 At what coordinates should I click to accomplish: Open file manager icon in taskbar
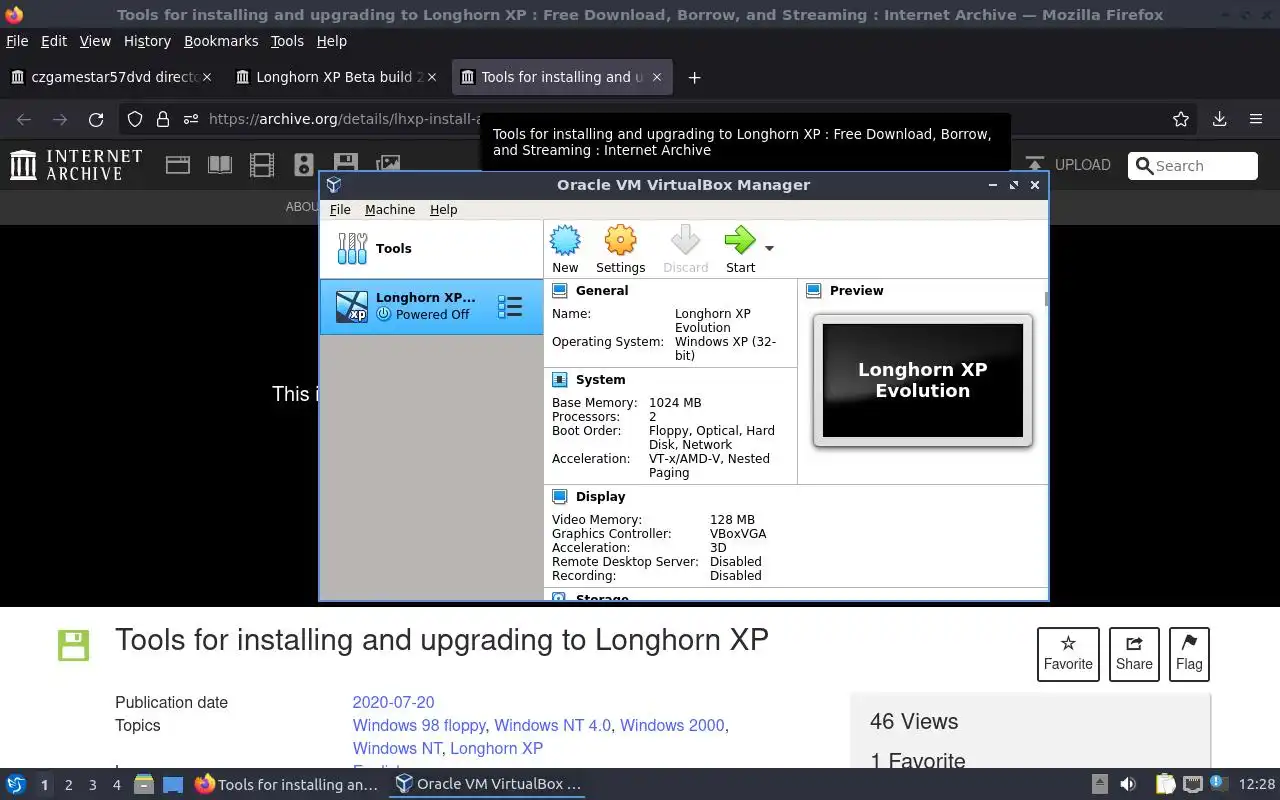(144, 785)
